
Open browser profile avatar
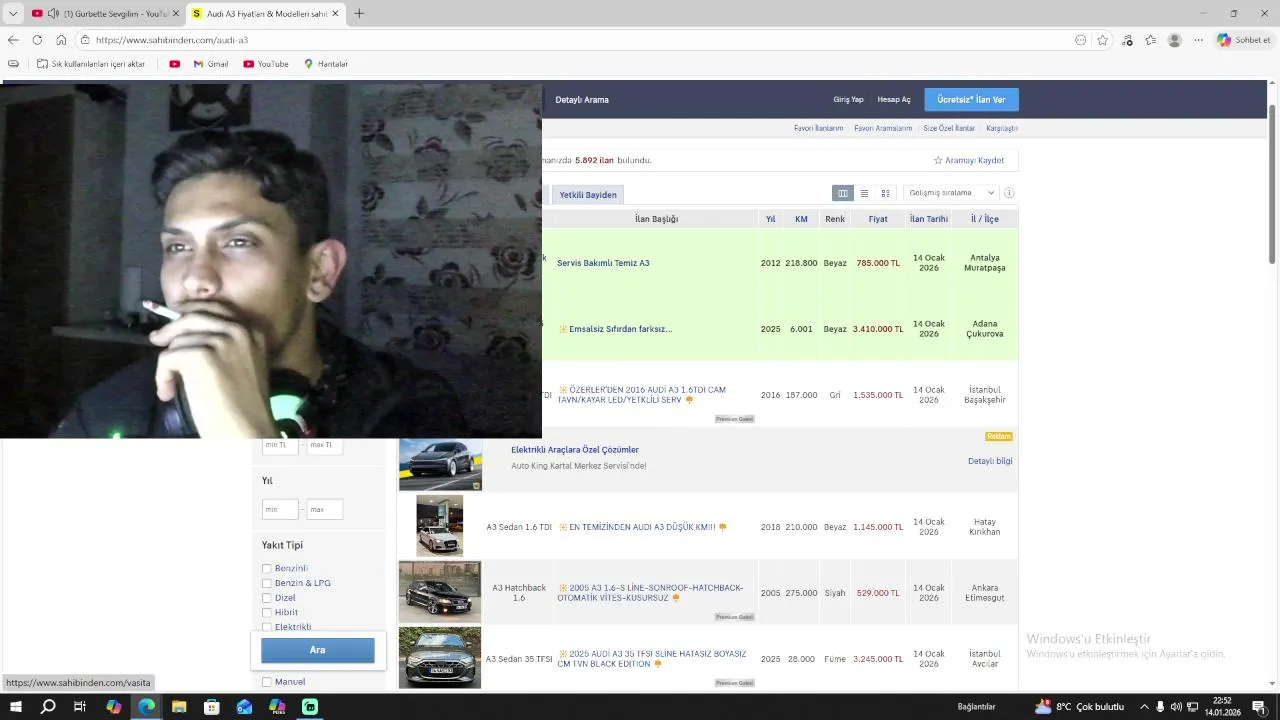1175,40
